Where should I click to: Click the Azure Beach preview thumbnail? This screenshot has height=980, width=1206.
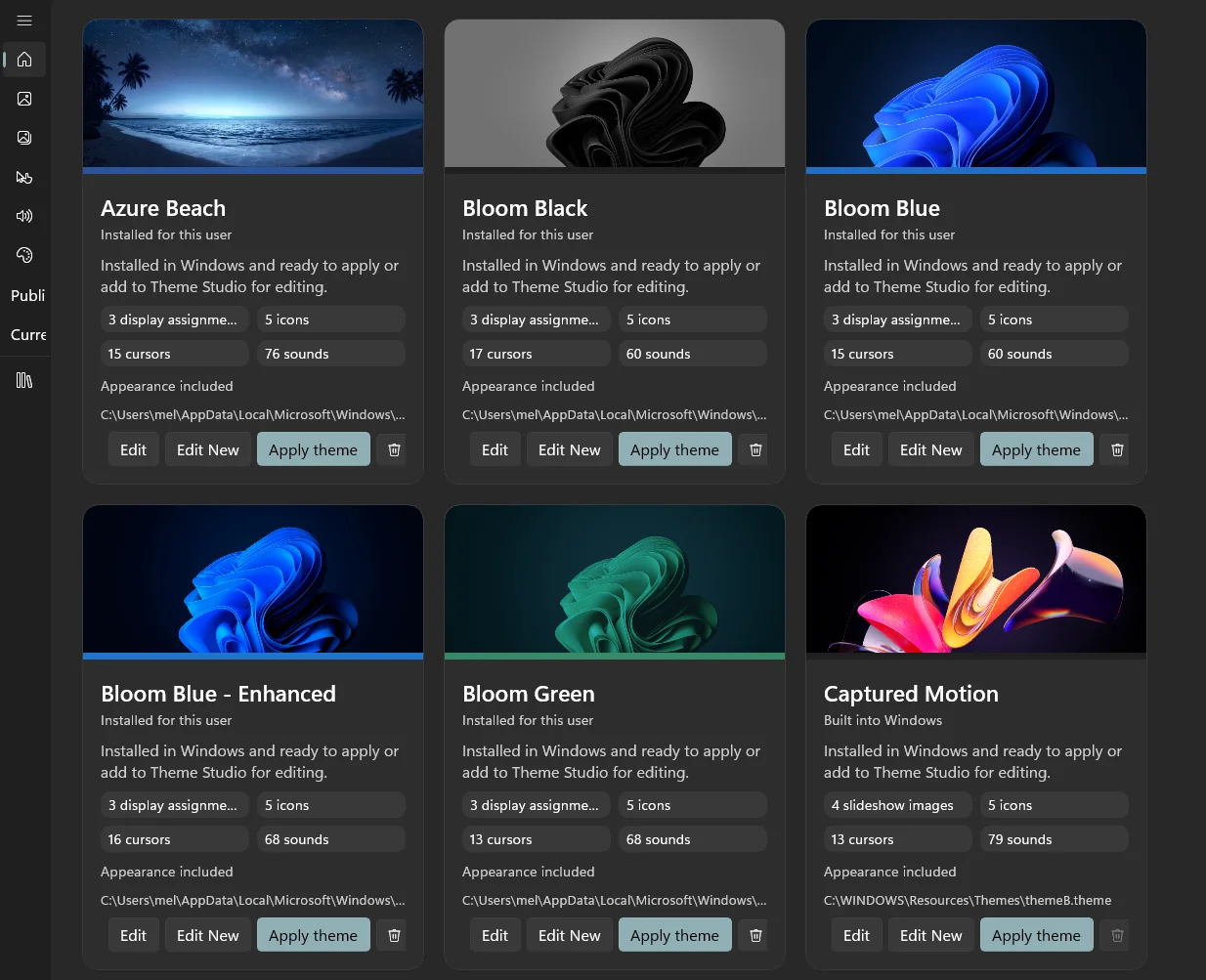[x=253, y=94]
